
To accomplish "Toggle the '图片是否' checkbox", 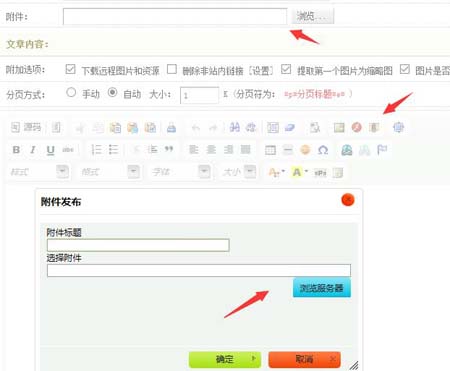I will coord(405,69).
